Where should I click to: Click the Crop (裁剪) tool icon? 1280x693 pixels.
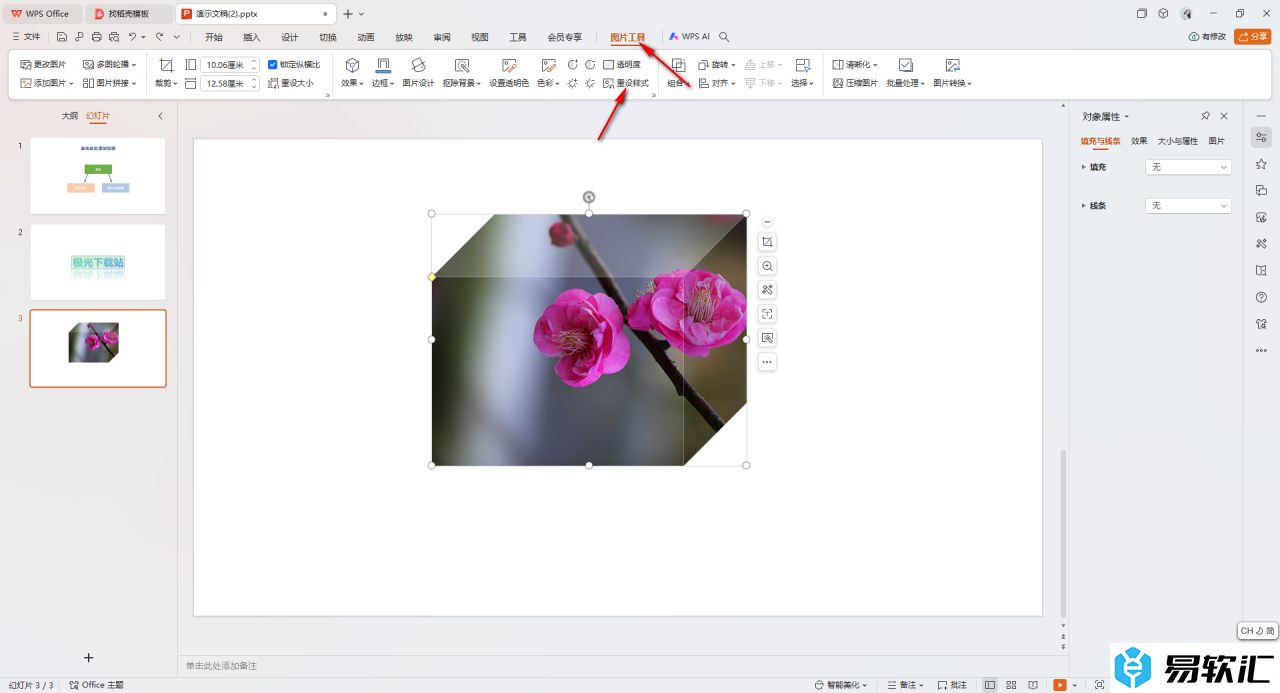pyautogui.click(x=166, y=65)
